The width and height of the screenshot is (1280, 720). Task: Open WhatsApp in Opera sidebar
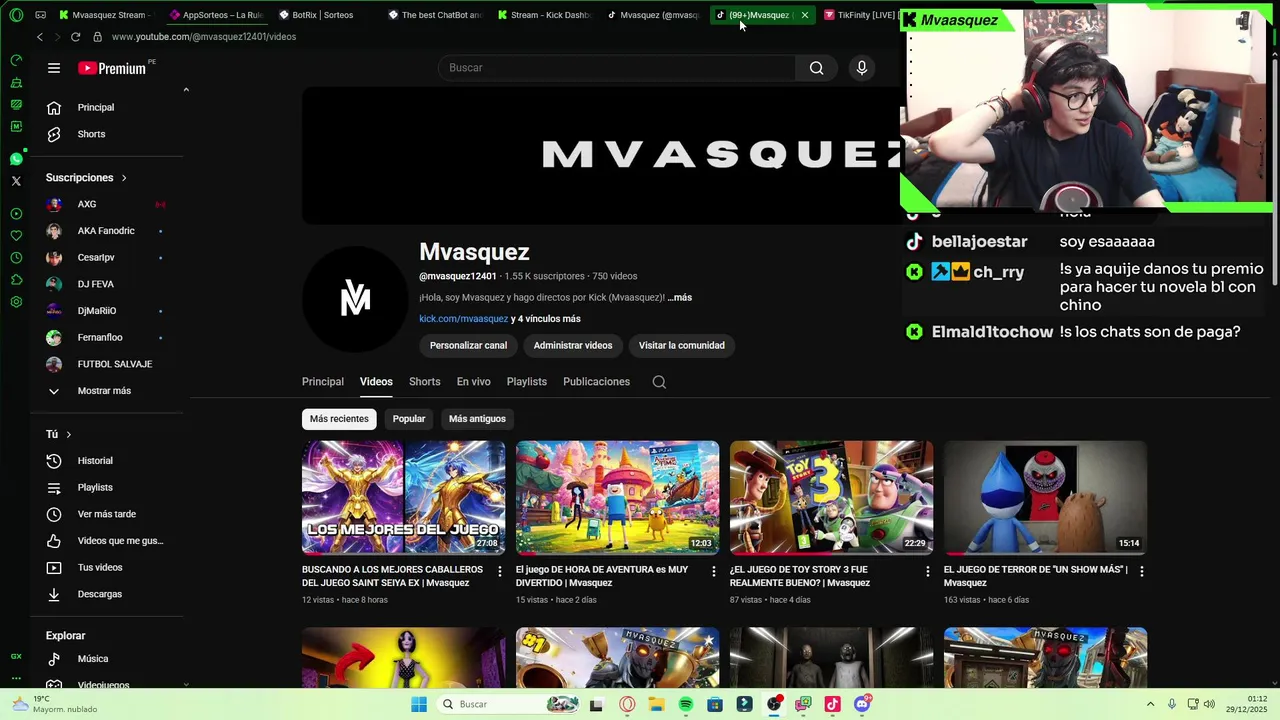[x=16, y=159]
